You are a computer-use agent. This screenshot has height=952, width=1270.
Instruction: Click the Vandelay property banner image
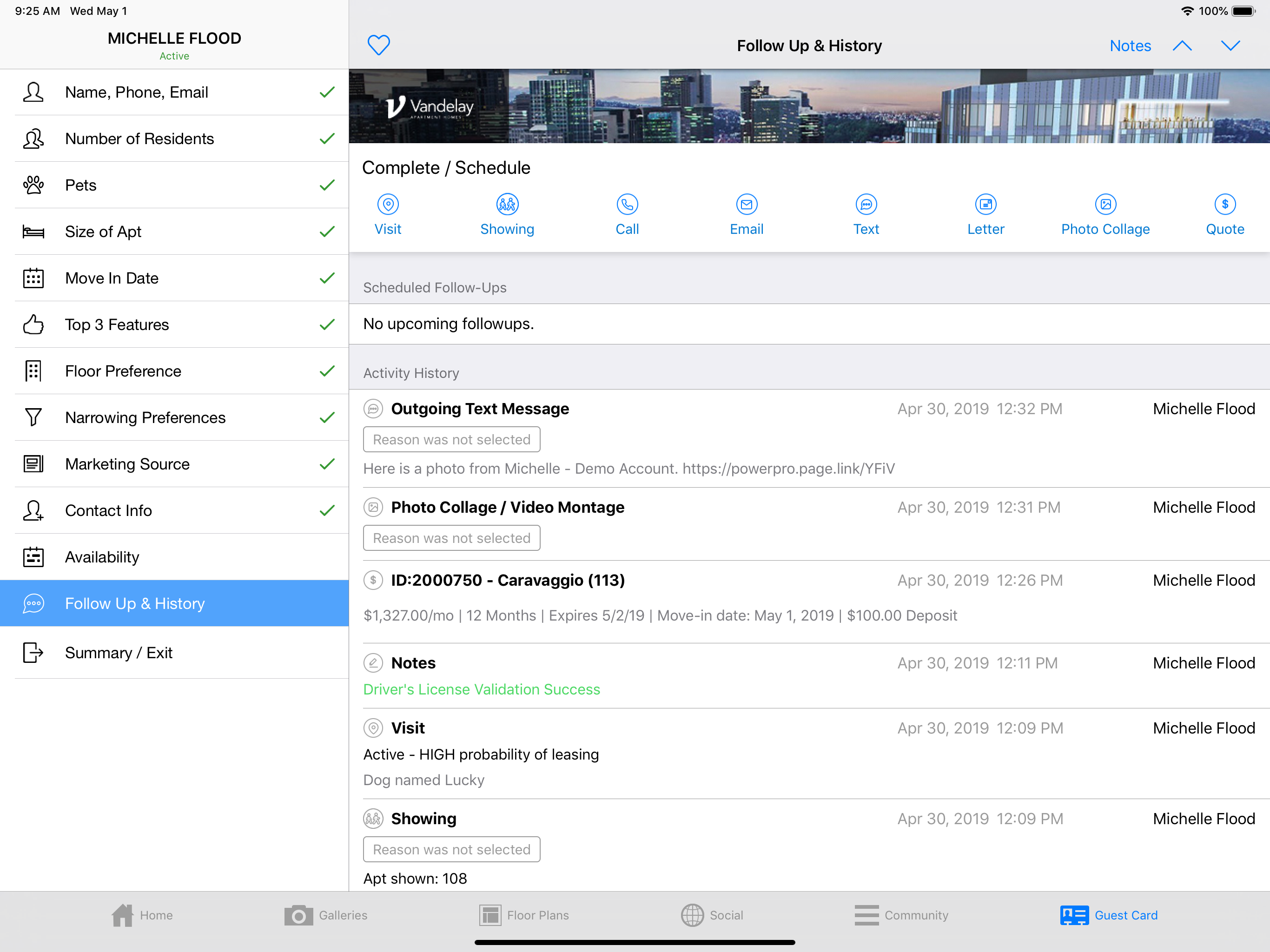click(809, 106)
